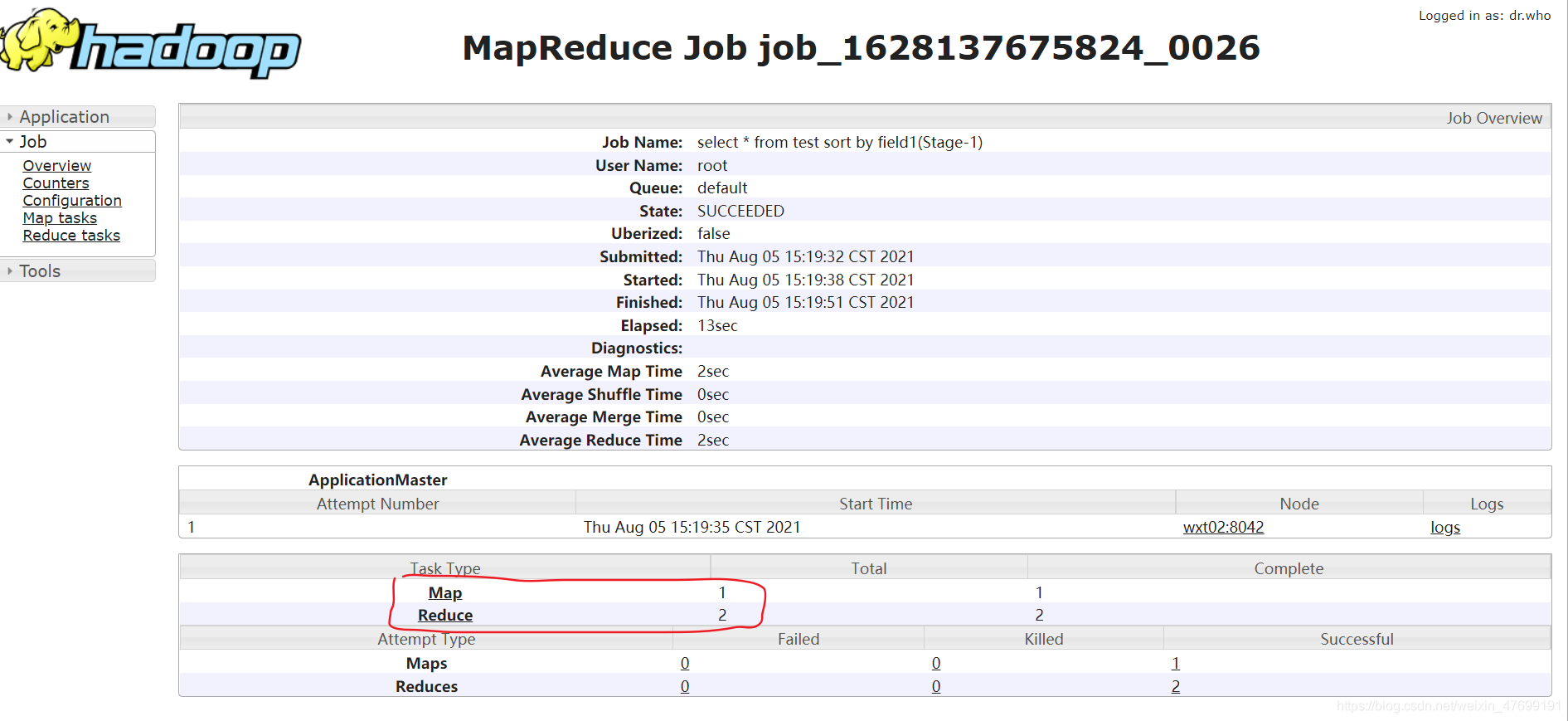Click the Logs column header
This screenshot has width=1568, height=721.
click(x=1487, y=504)
